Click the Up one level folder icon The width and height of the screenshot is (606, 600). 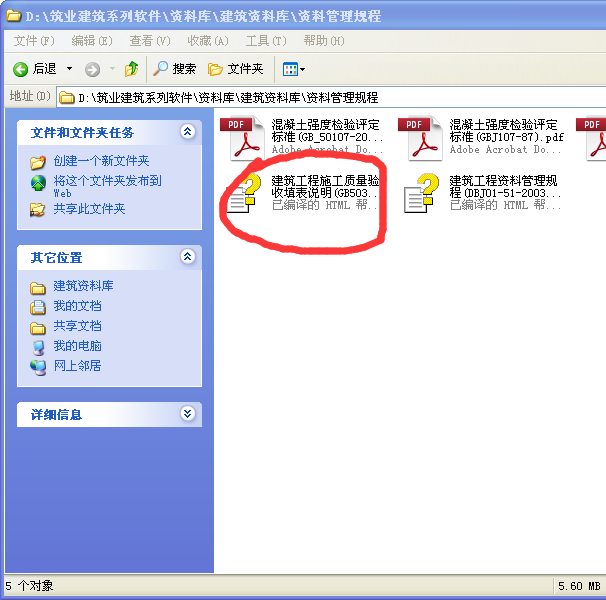tap(131, 69)
